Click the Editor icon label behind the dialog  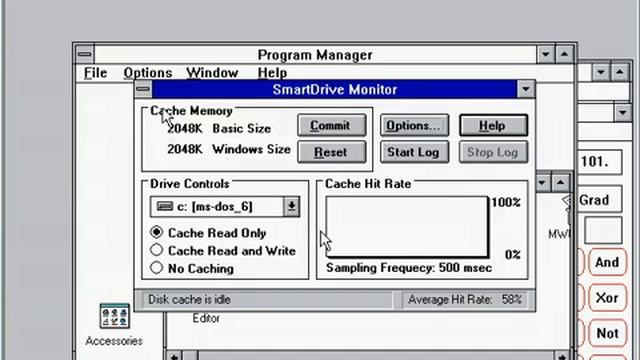point(206,318)
